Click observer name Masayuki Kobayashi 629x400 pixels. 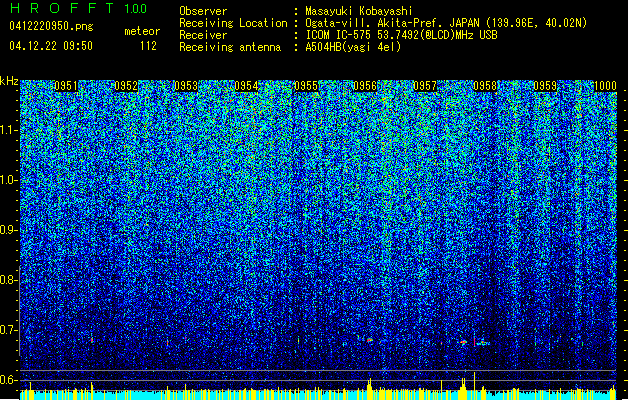(x=359, y=11)
